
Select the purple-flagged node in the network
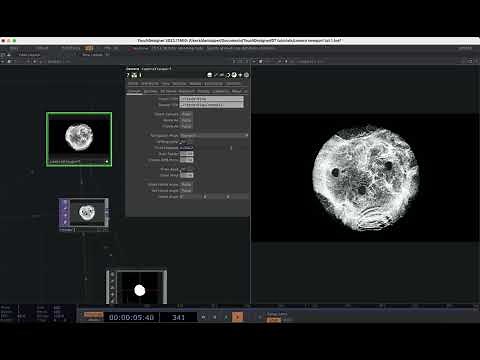pos(84,214)
